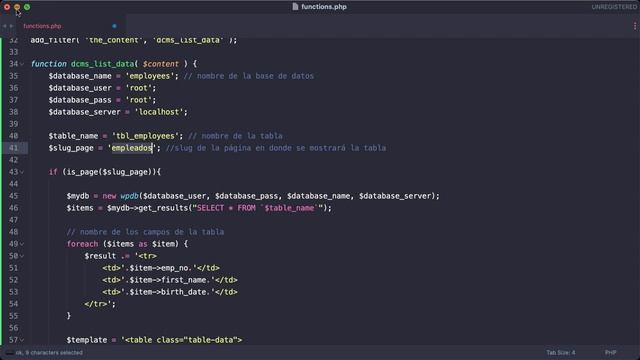
Task: Click the 'localhost' server string
Action: point(159,112)
